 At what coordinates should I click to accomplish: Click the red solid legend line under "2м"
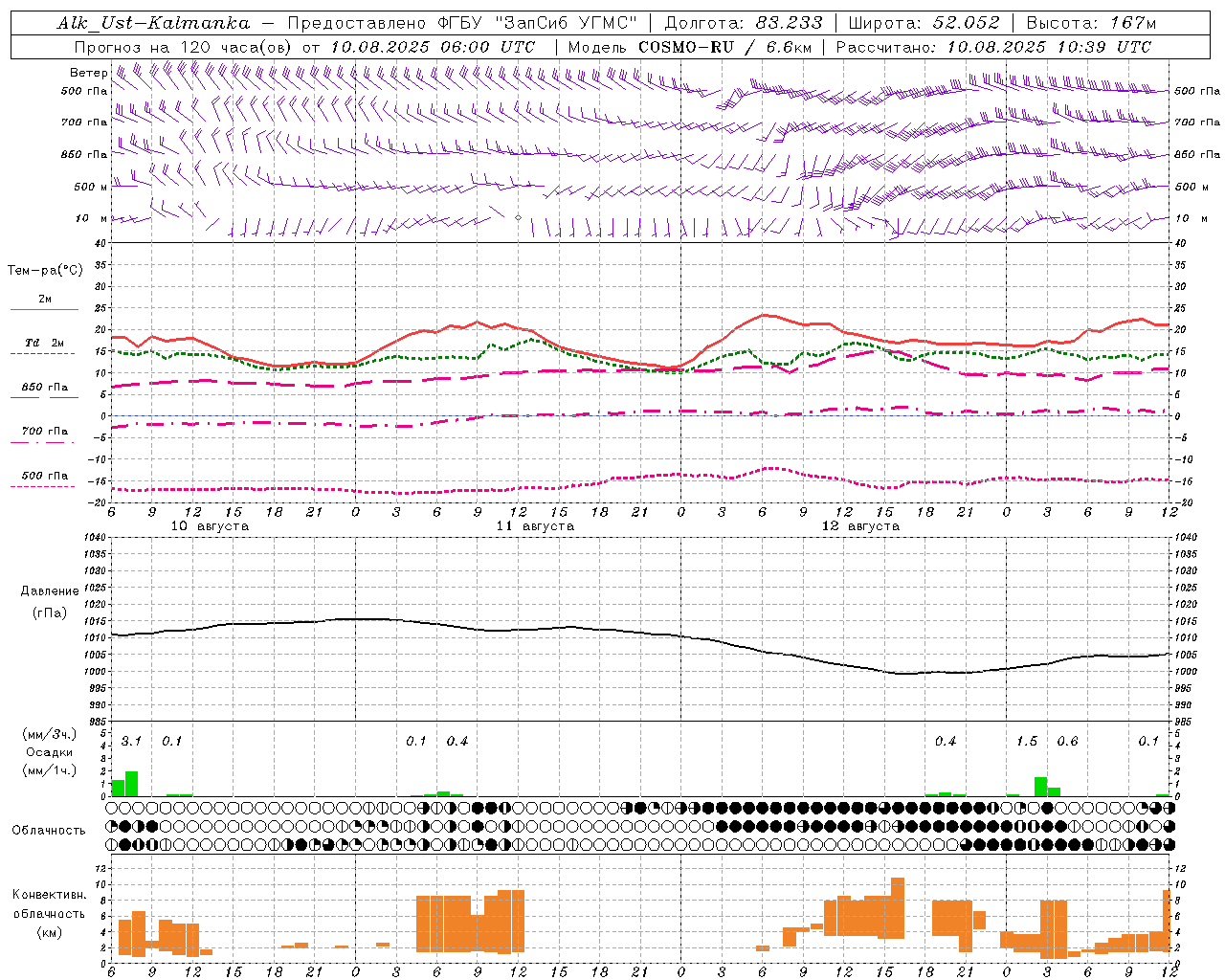tap(44, 309)
